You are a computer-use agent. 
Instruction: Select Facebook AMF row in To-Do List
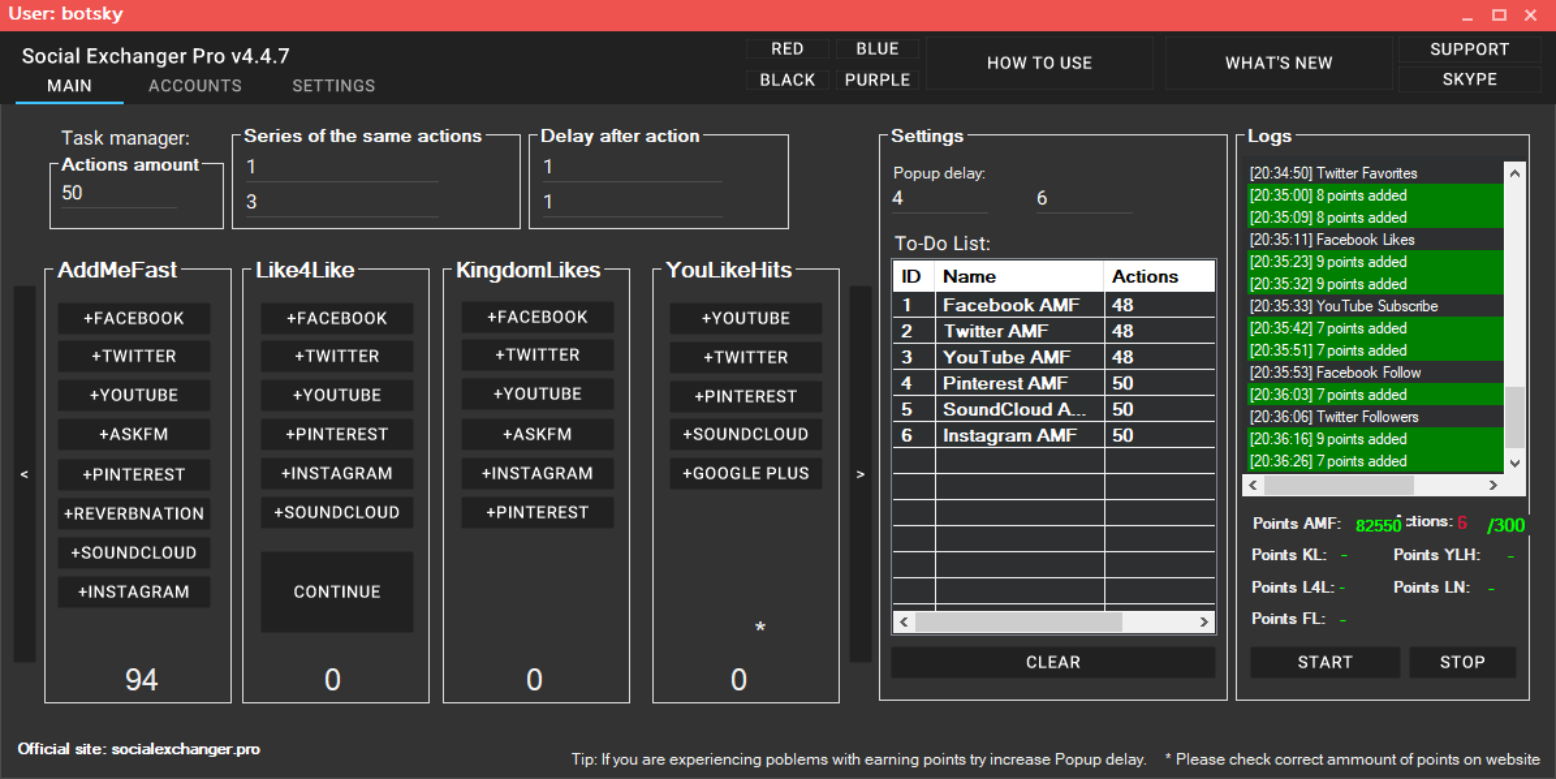tap(1054, 305)
